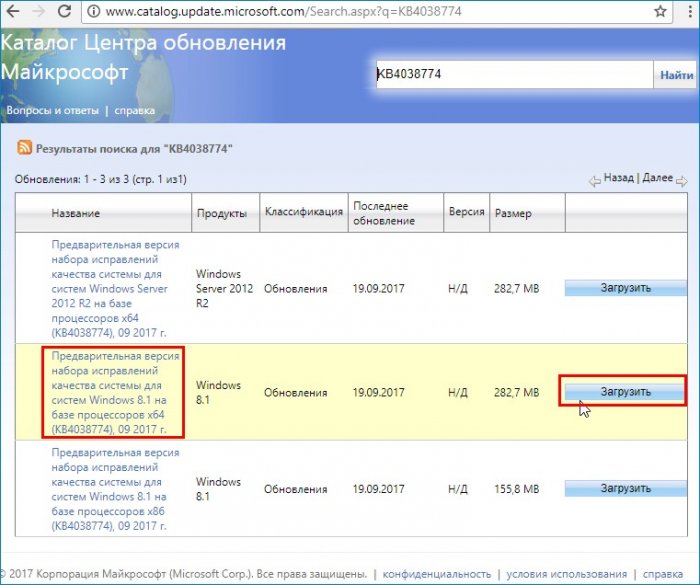Click Загрузить for Windows 8.1 x64 update
The image size is (700, 585).
pyautogui.click(x=625, y=392)
